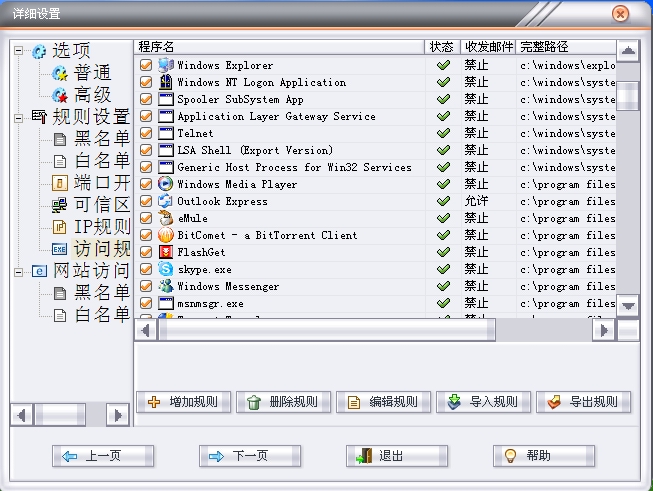Click the icon beside 普通 in the tree
Viewport: 653px width, 491px height.
click(60, 73)
